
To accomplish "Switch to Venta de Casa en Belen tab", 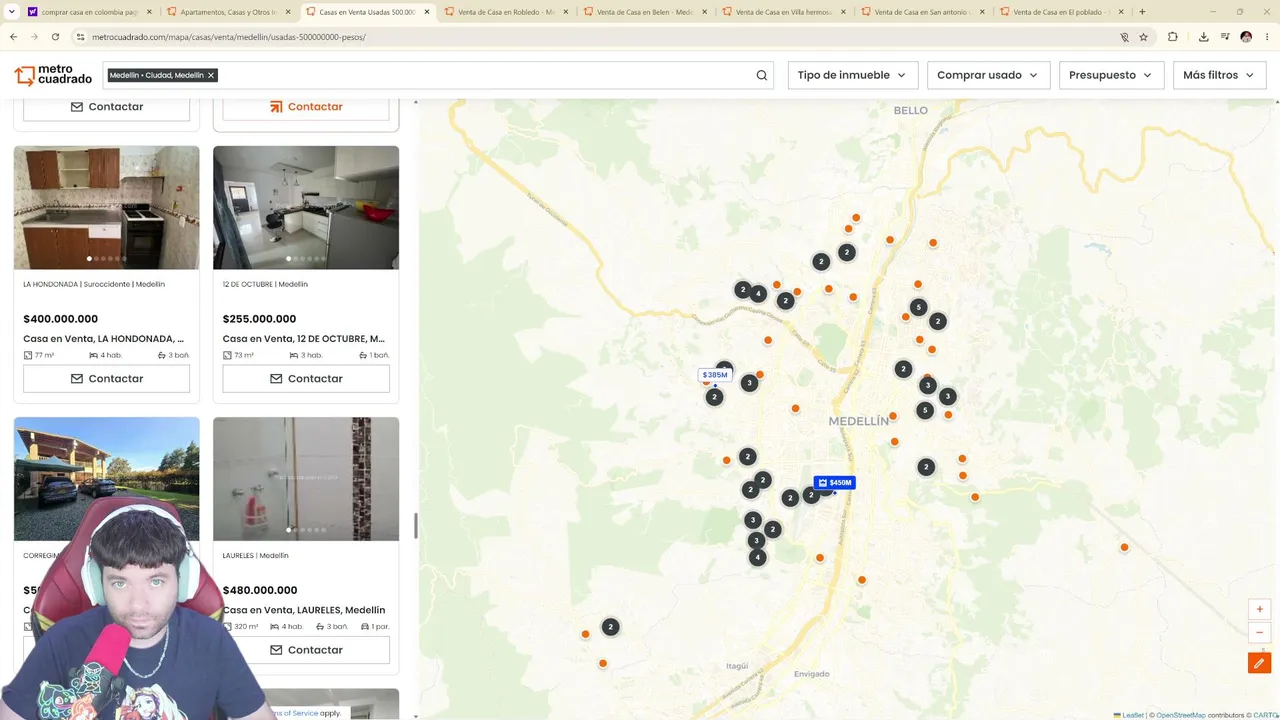I will (x=645, y=12).
